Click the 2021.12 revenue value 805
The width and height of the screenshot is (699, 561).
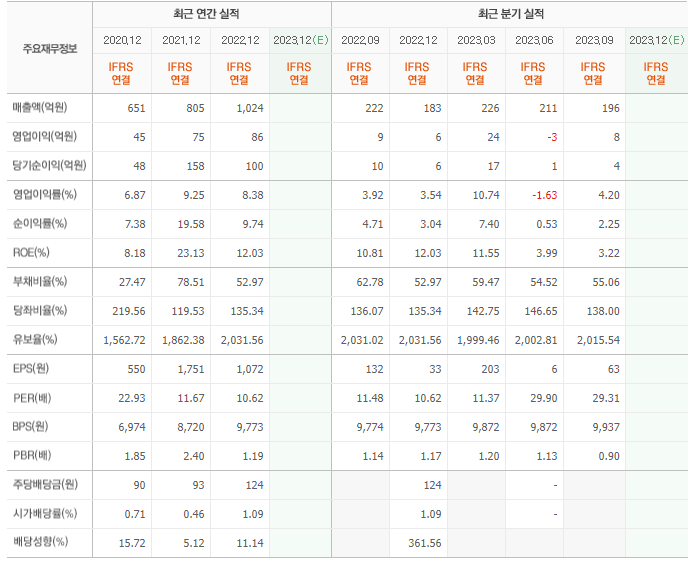pos(195,108)
